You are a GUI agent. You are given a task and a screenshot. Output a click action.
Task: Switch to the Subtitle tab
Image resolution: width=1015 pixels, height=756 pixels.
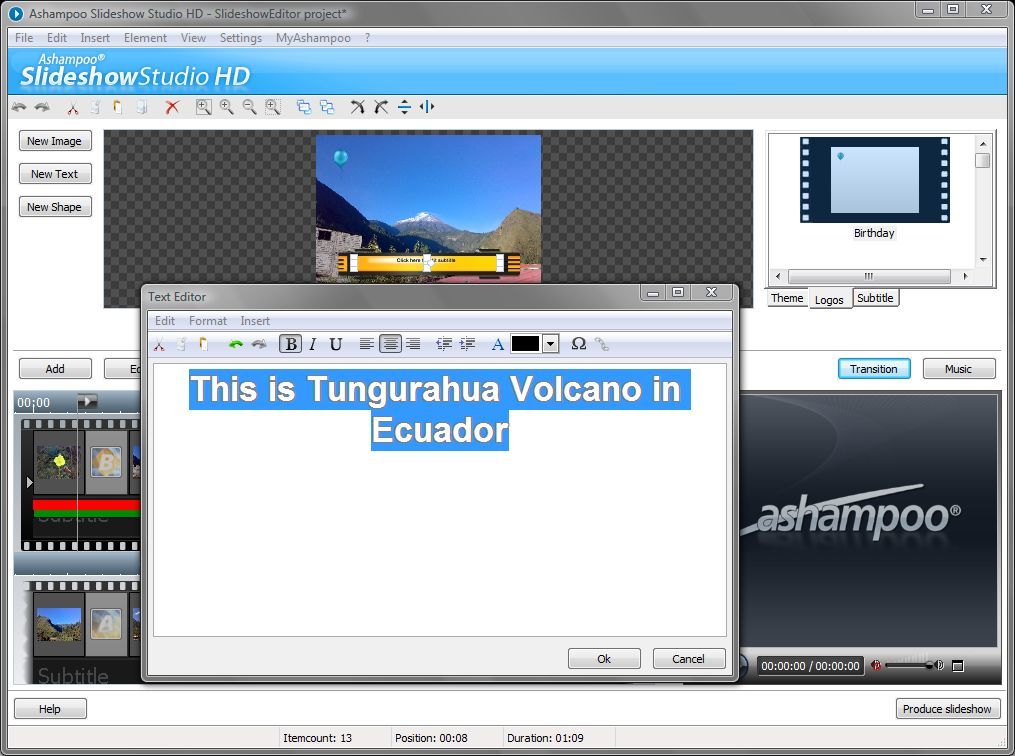point(875,297)
